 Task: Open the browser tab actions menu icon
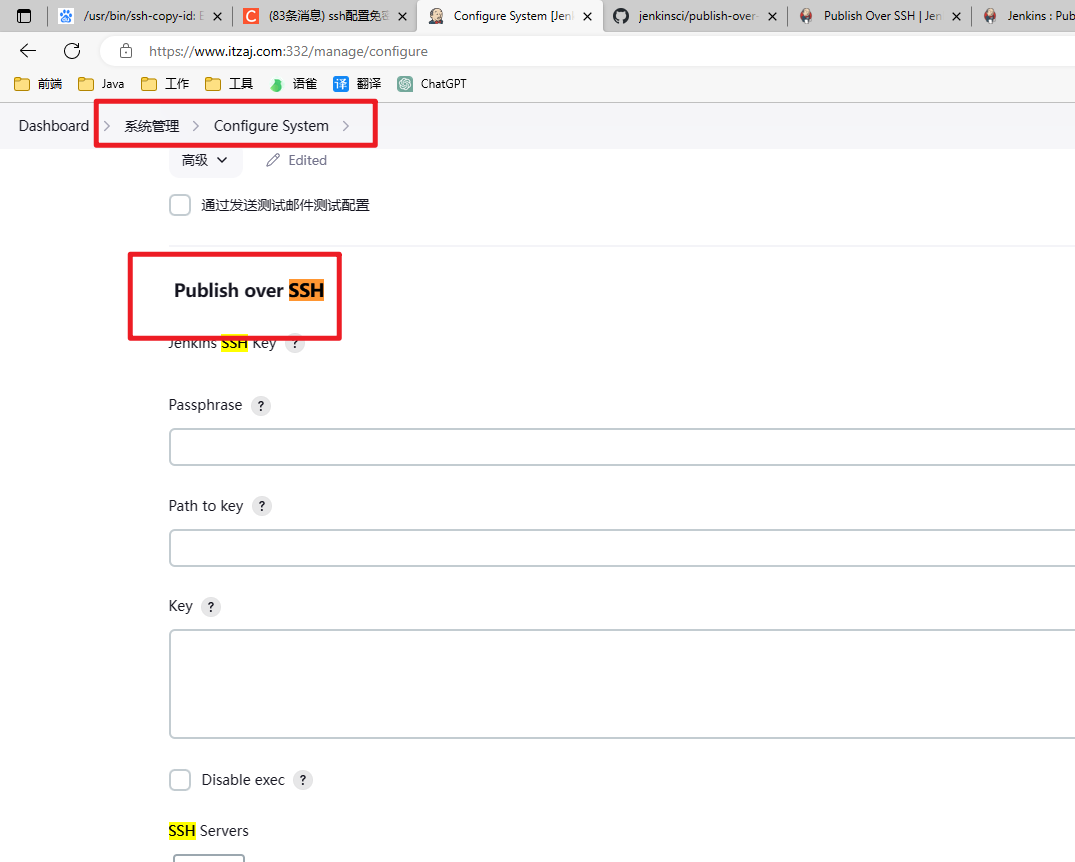click(x=24, y=16)
